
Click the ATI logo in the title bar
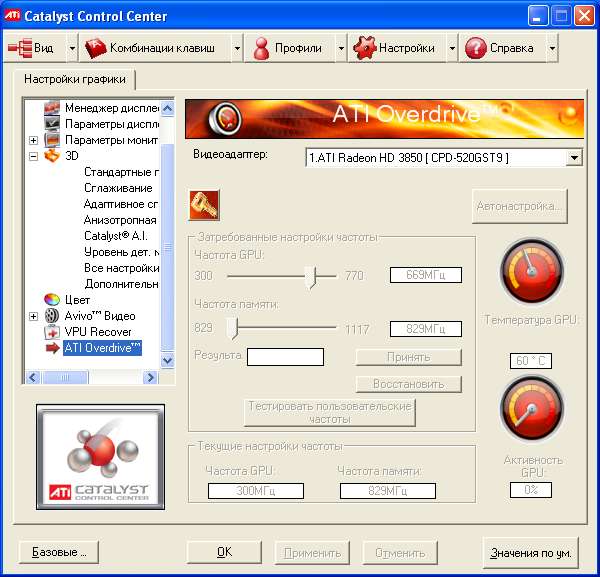click(x=12, y=15)
